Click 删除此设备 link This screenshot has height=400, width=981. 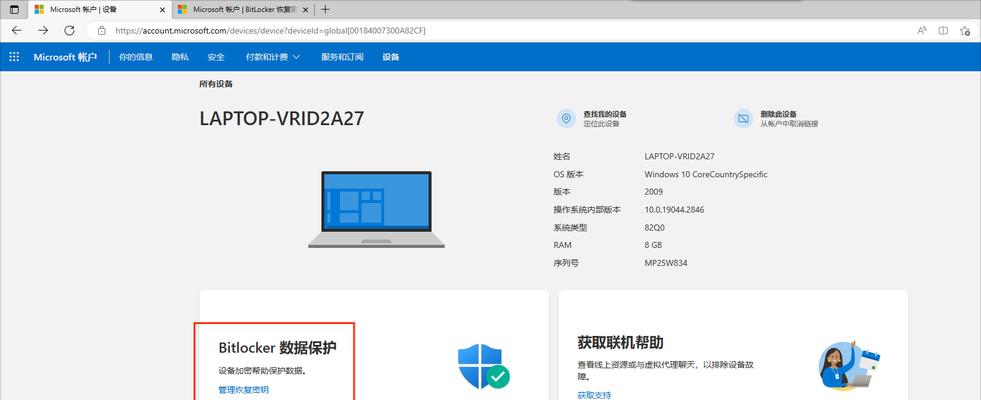[778, 114]
